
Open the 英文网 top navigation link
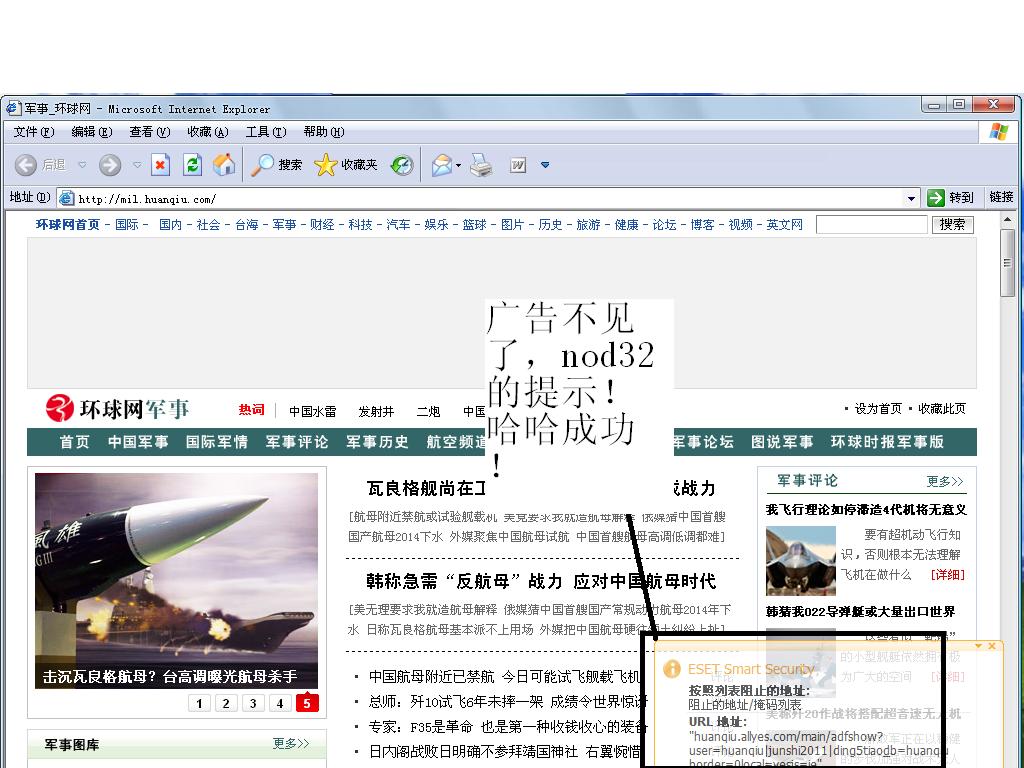(784, 225)
